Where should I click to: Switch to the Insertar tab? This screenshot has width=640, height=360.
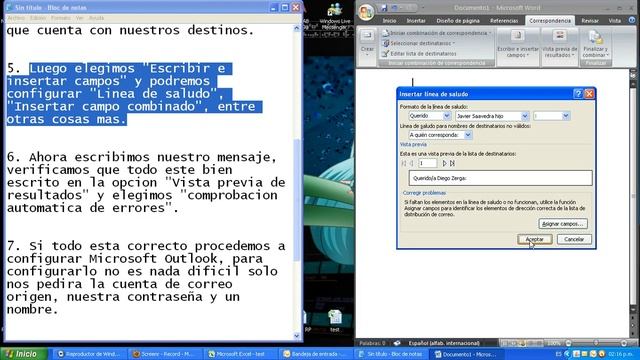click(x=416, y=20)
